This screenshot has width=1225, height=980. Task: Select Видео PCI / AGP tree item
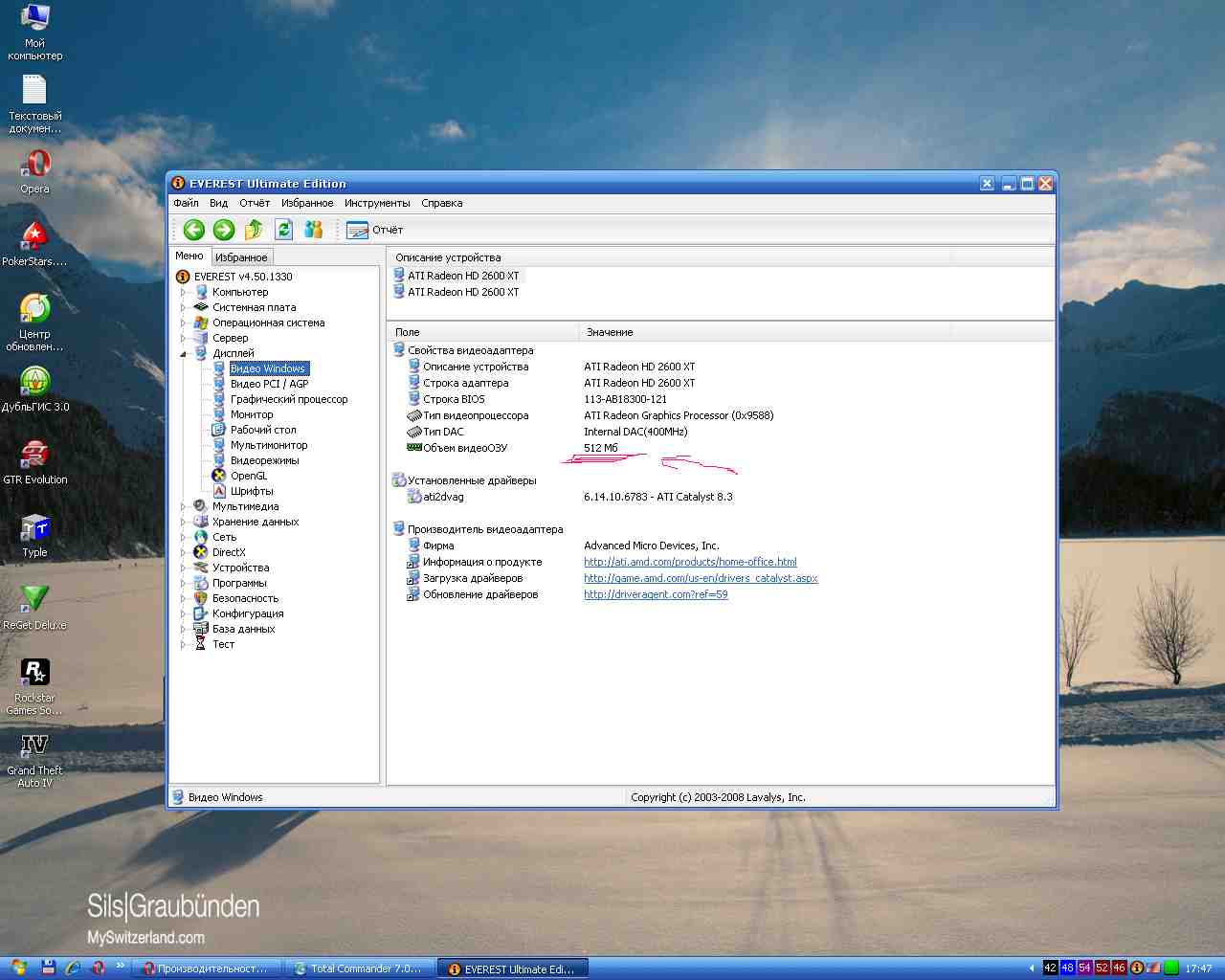pos(269,384)
